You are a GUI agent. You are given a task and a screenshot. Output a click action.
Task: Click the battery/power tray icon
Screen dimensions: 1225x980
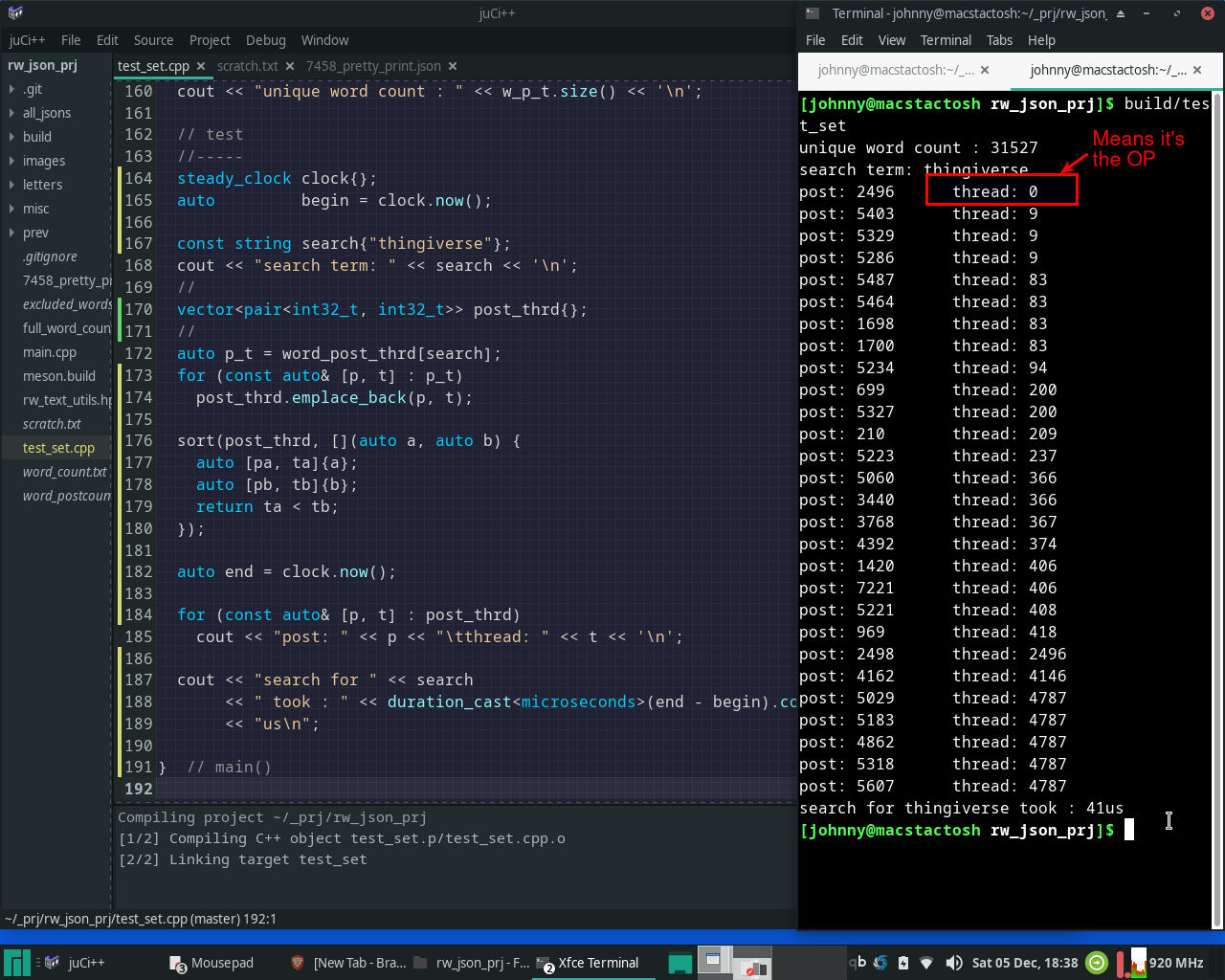coord(903,963)
